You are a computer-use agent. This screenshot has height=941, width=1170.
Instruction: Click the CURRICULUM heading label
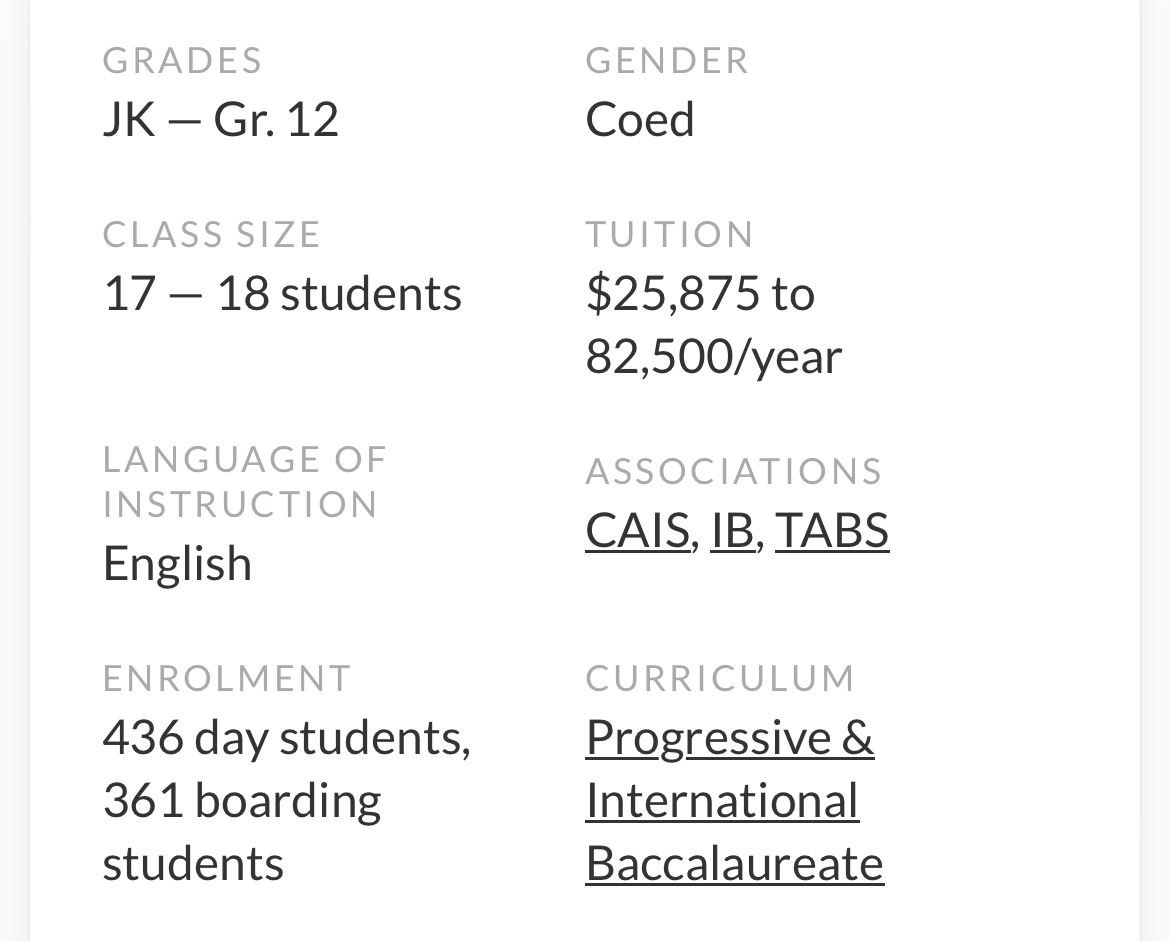[x=720, y=678]
